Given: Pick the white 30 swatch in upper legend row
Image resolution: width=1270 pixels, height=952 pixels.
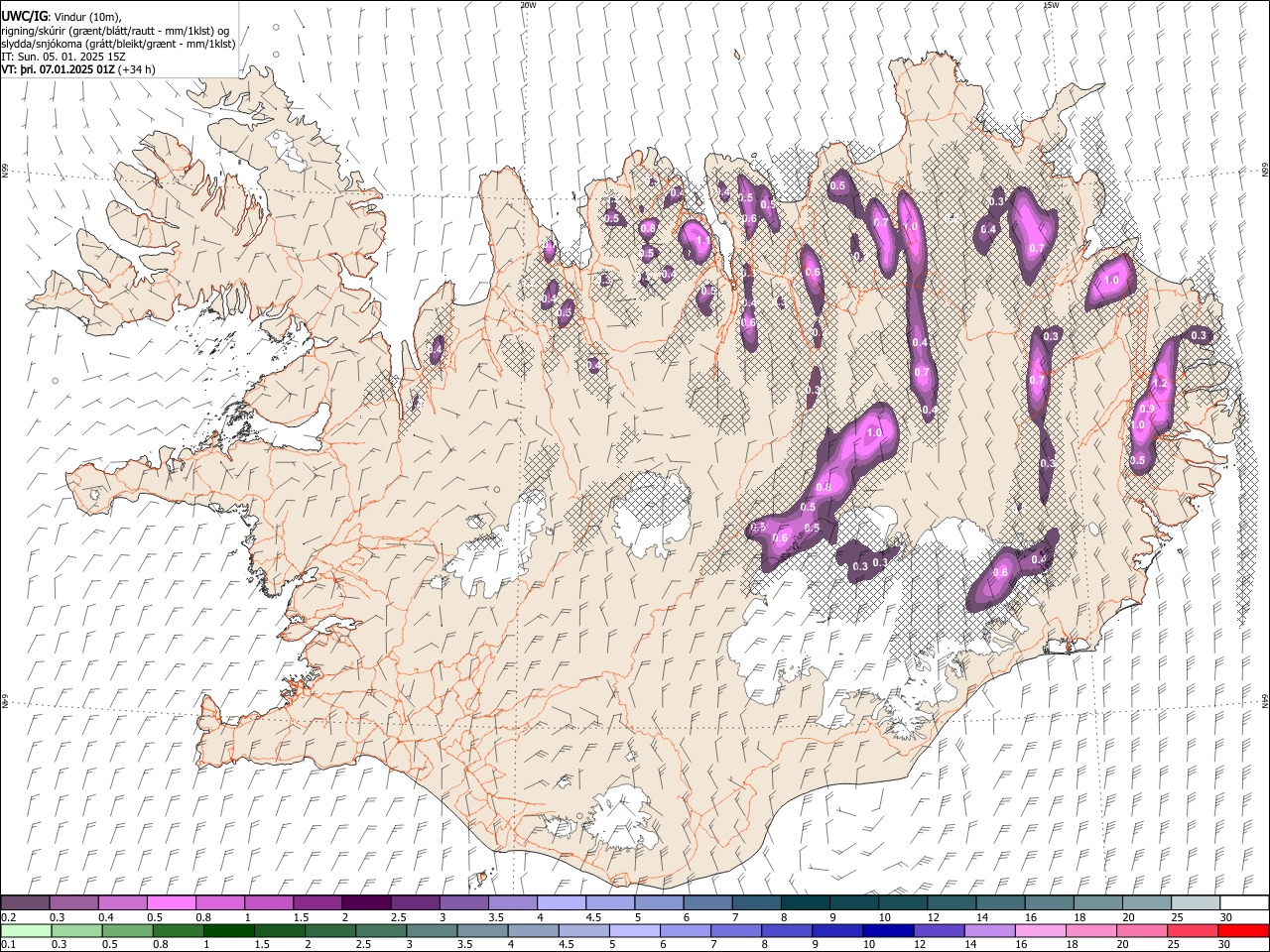Looking at the screenshot, I should click(x=1243, y=903).
